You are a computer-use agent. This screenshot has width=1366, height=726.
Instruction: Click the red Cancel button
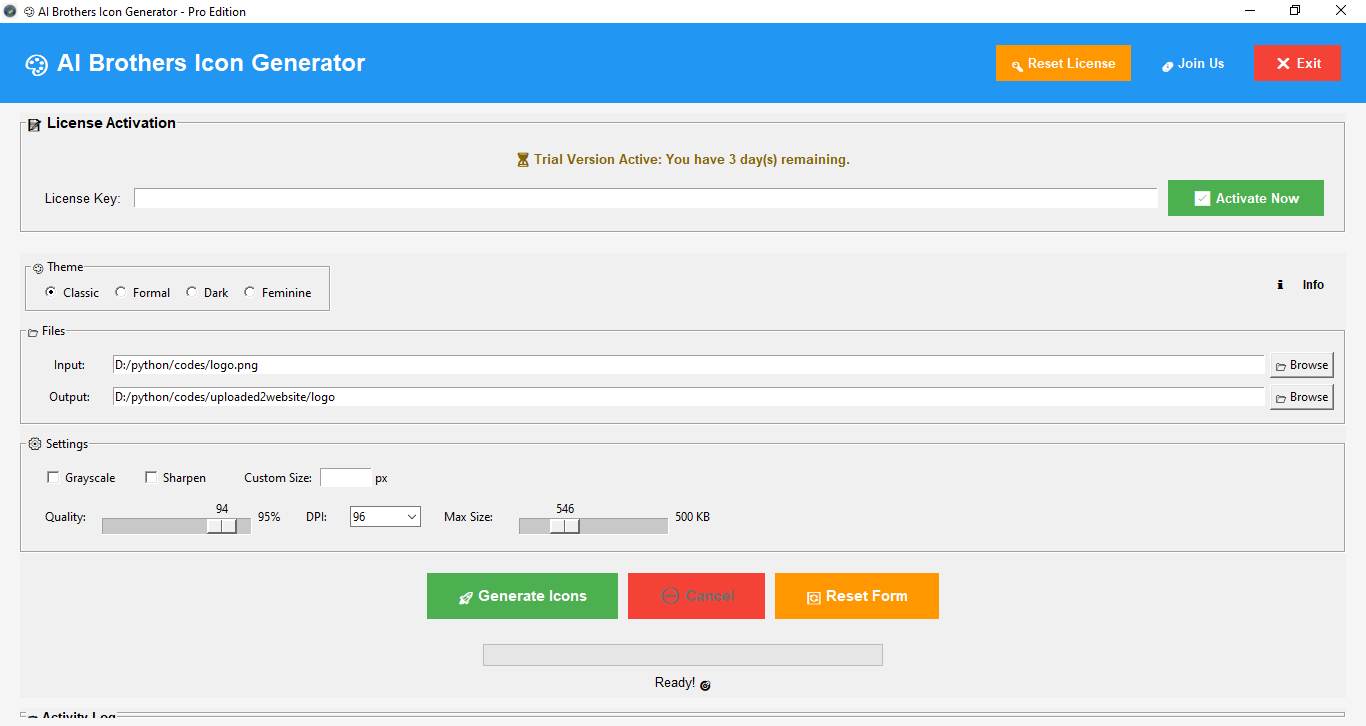[696, 596]
